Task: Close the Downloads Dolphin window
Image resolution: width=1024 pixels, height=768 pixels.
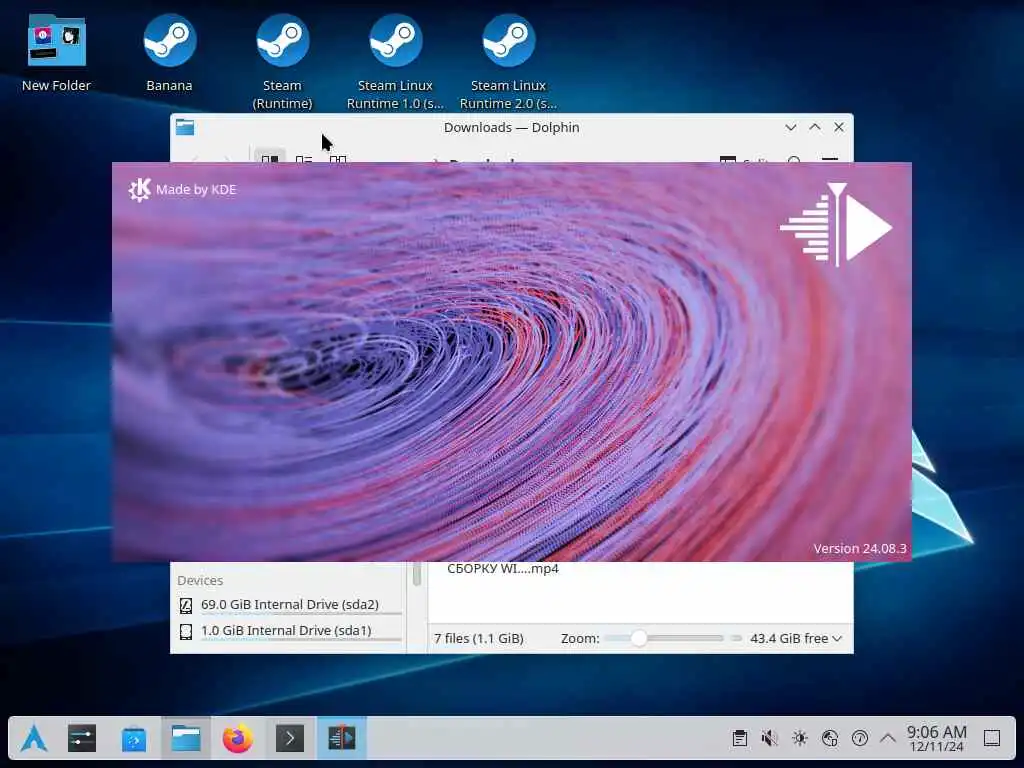Action: [839, 127]
